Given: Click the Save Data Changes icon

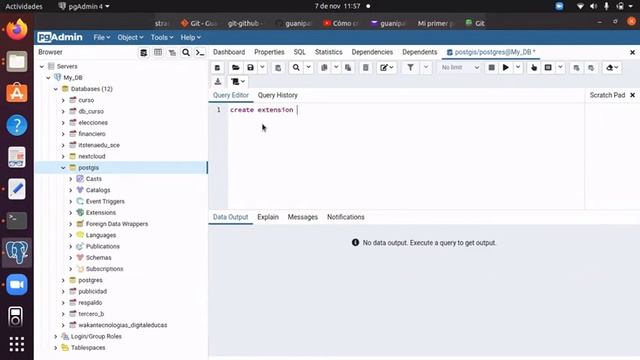Looking at the screenshot, I should tap(278, 68).
